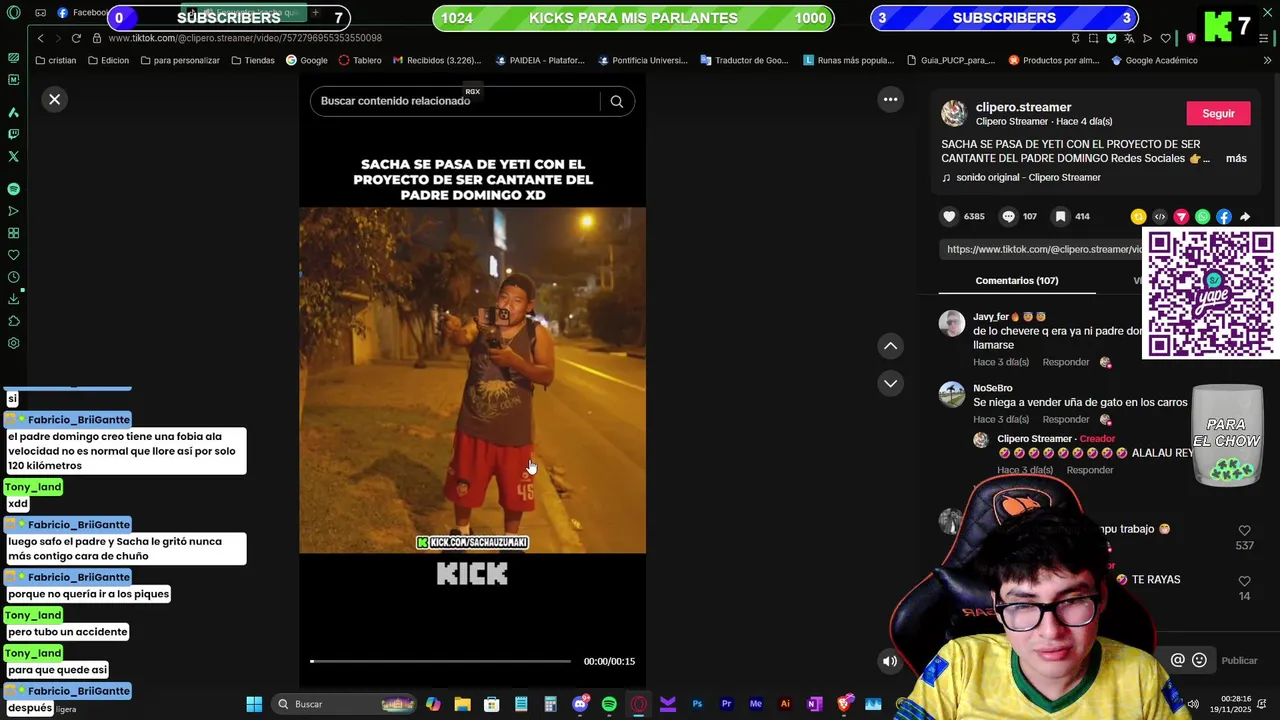Screen dimensions: 1280x720
Task: Open the sidebar downloads icon
Action: pyautogui.click(x=13, y=299)
